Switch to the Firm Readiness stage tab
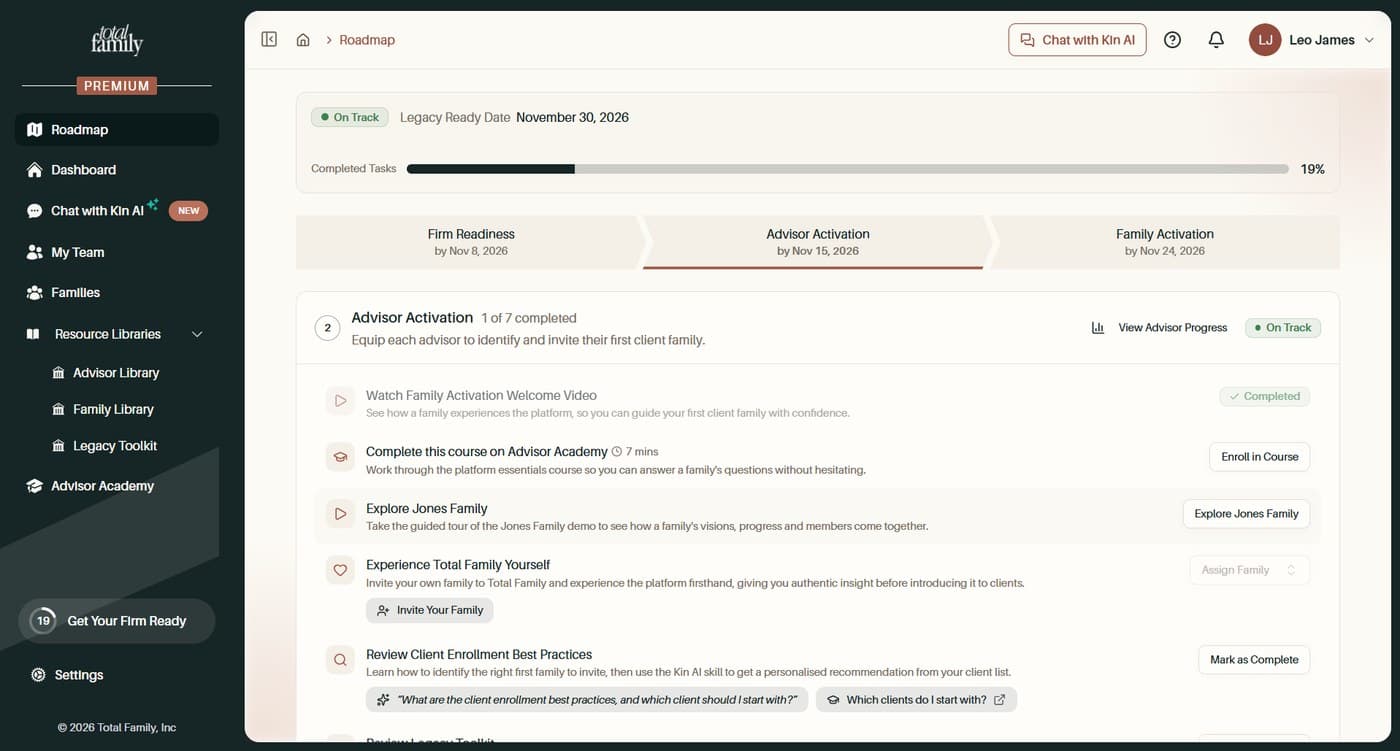Screen dimensions: 1400x751 point(471,242)
